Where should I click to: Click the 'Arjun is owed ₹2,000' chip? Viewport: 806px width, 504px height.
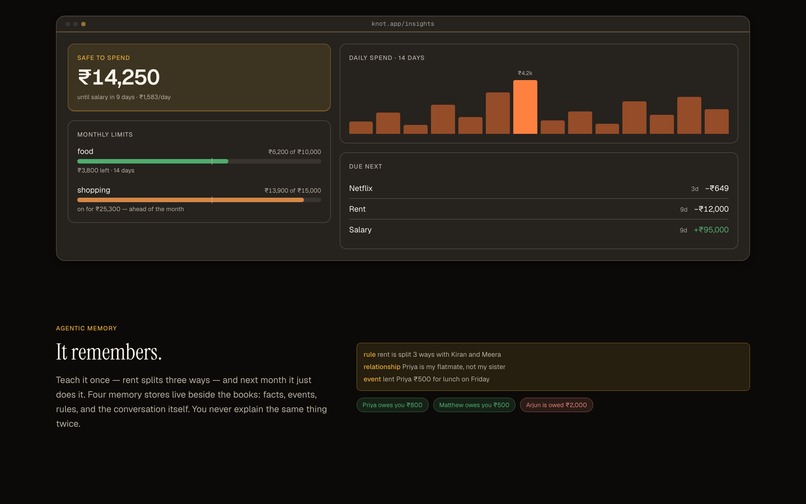556,405
